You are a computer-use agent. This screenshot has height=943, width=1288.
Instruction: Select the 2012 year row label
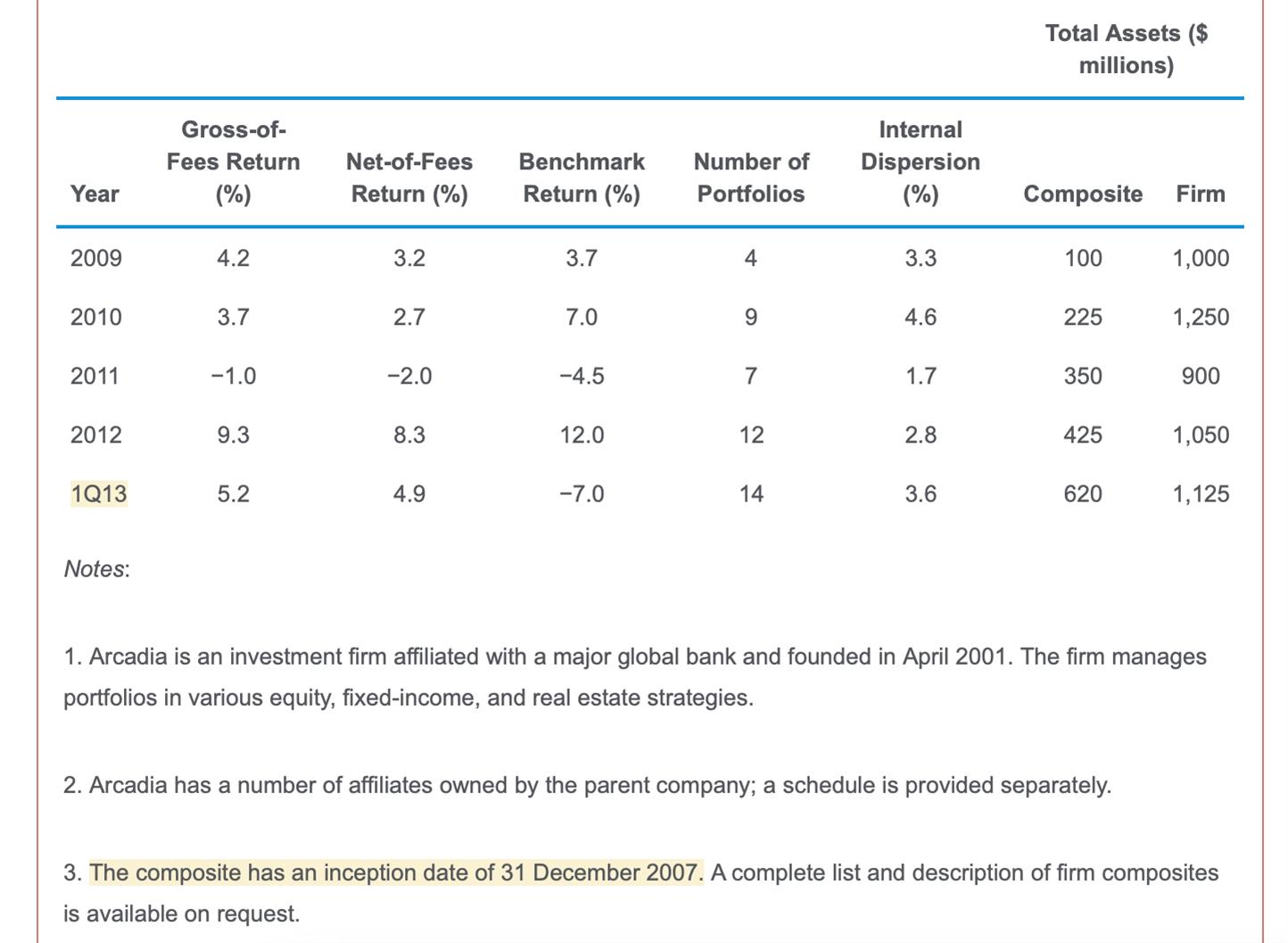96,434
